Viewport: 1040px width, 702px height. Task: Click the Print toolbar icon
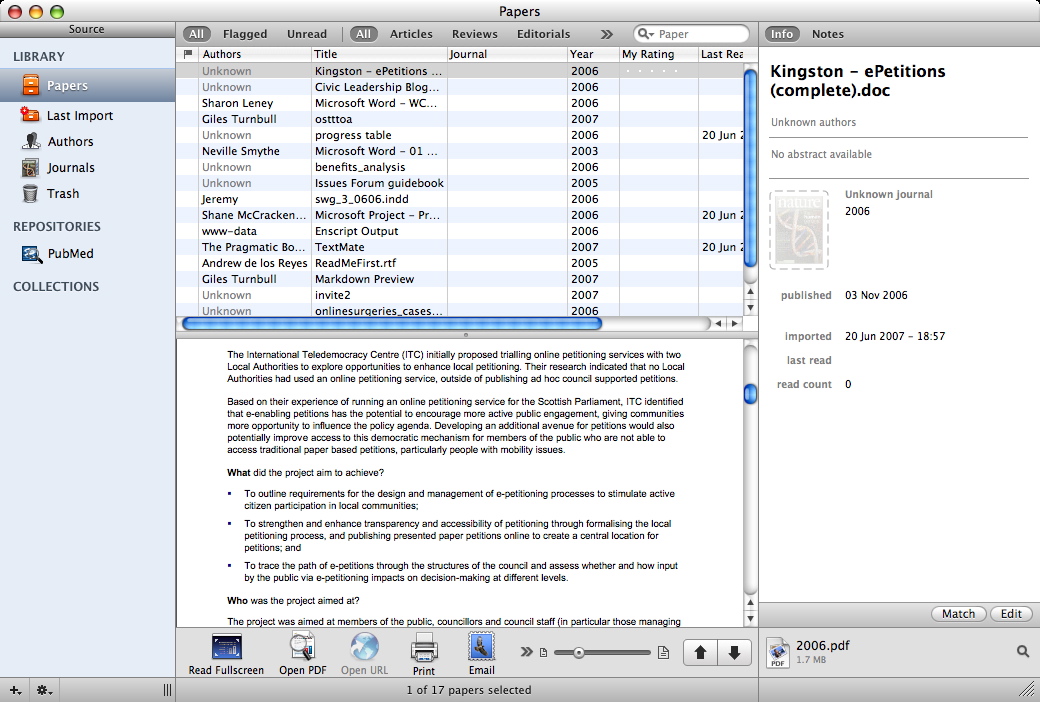coord(424,647)
